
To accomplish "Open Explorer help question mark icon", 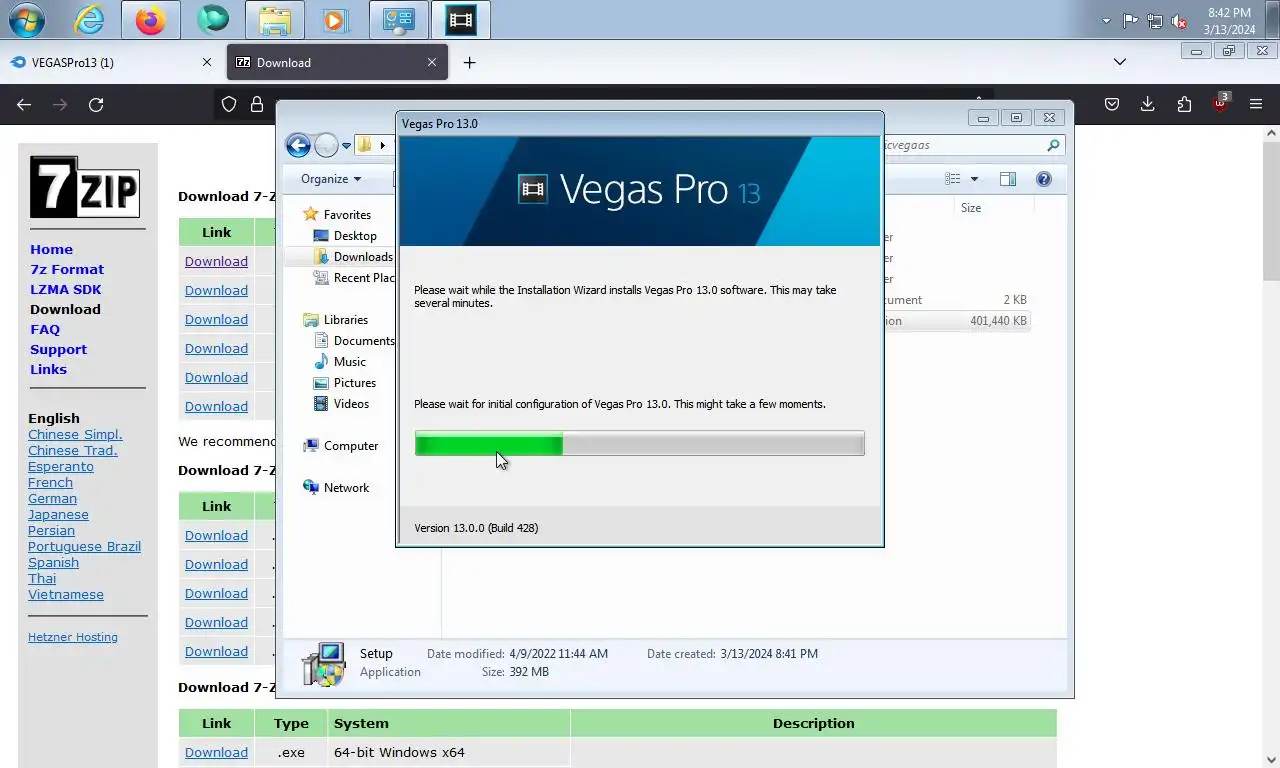I will coord(1044,179).
